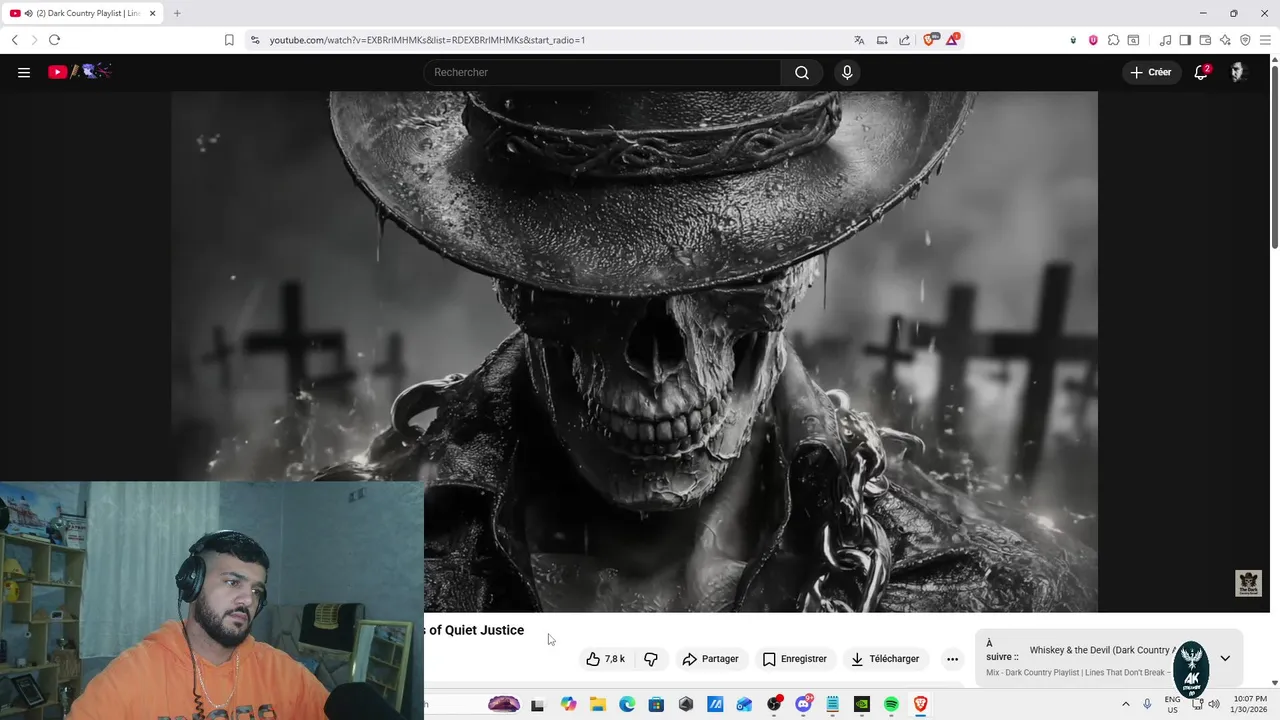The image size is (1280, 720).
Task: Reload the YouTube page
Action: click(55, 40)
